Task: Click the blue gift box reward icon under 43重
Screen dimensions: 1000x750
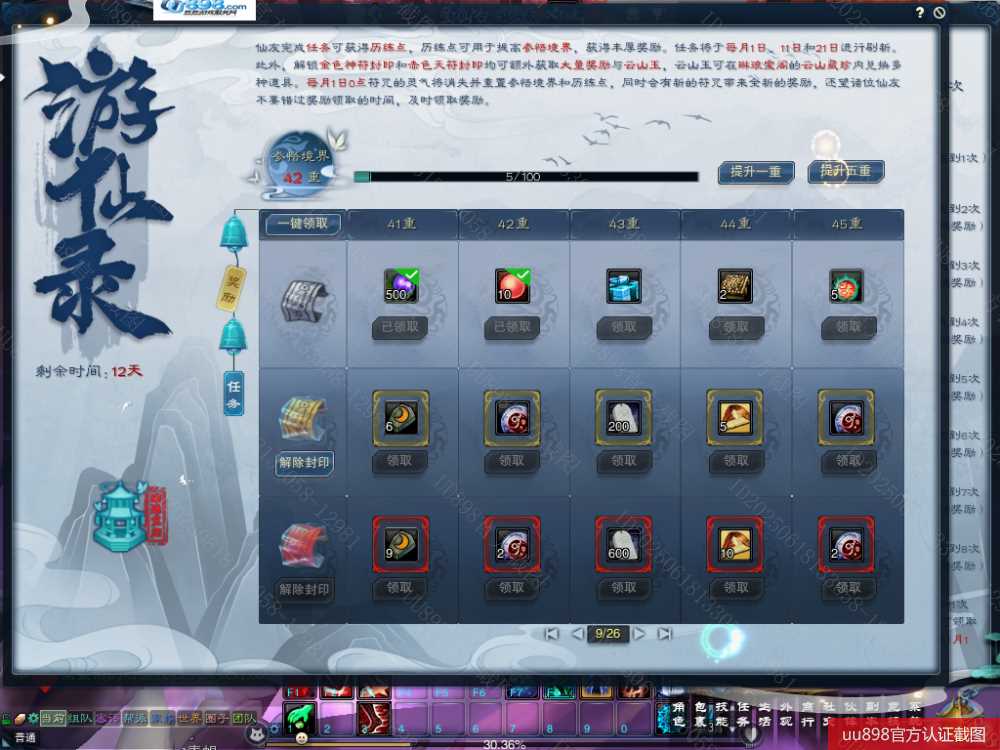Action: point(623,287)
